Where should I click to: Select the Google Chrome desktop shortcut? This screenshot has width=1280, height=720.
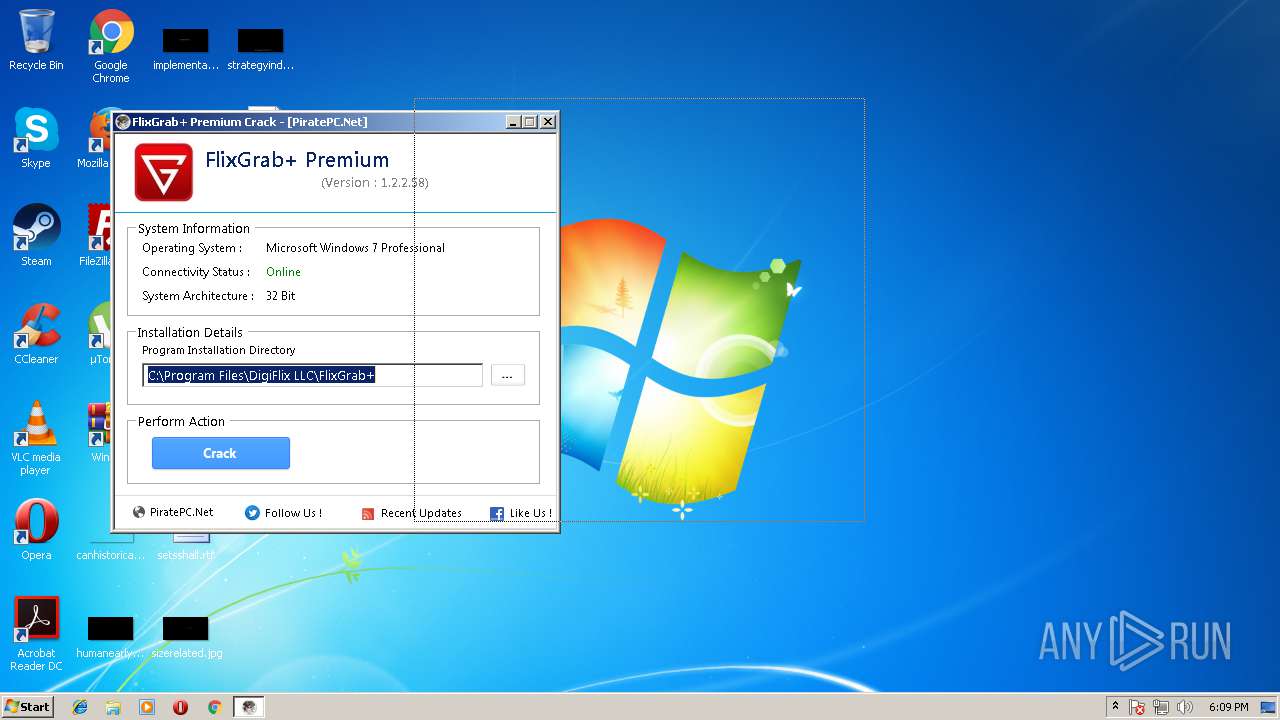tap(111, 47)
